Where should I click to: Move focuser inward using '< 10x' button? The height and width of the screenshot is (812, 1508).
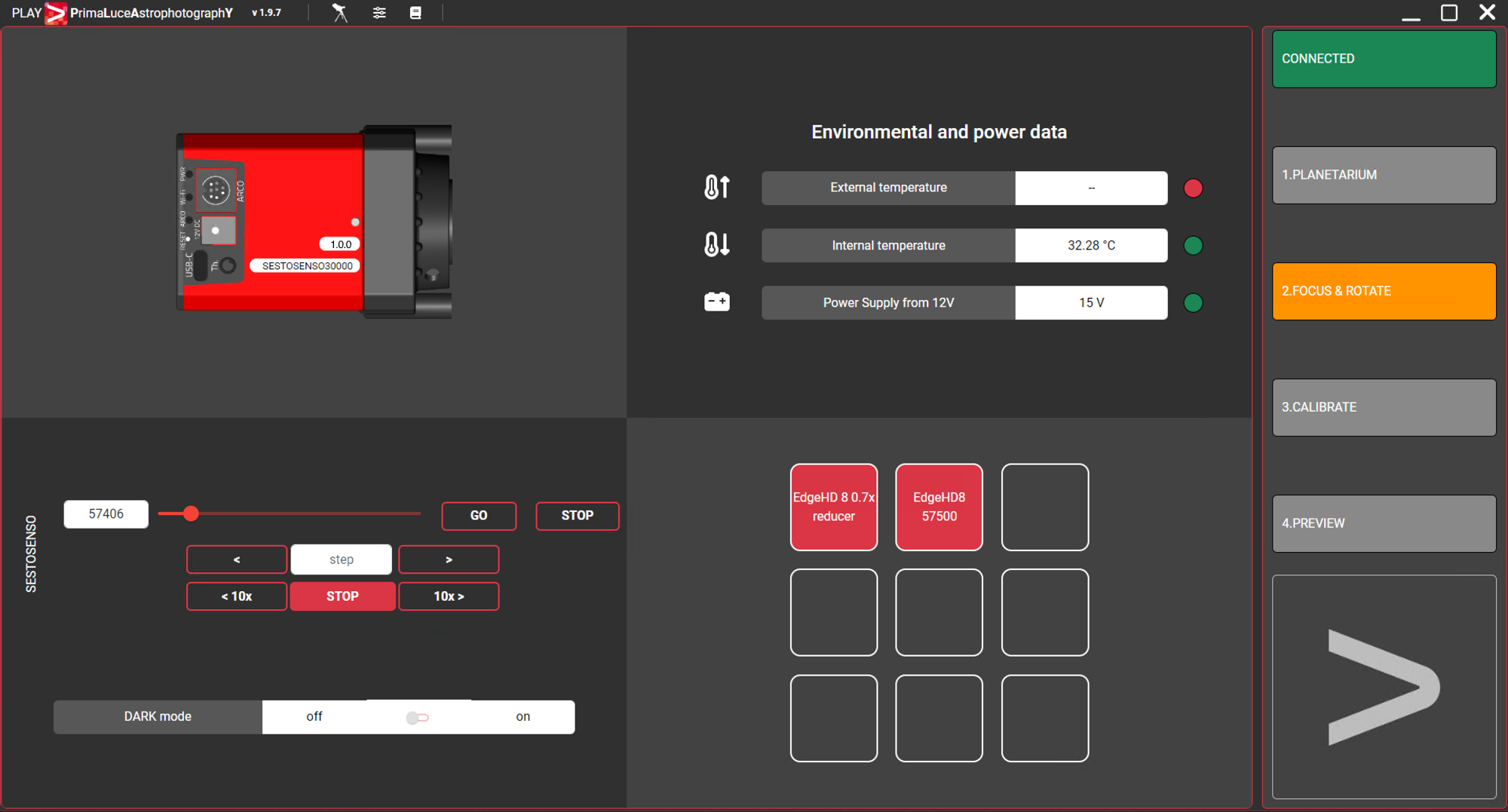click(x=237, y=596)
